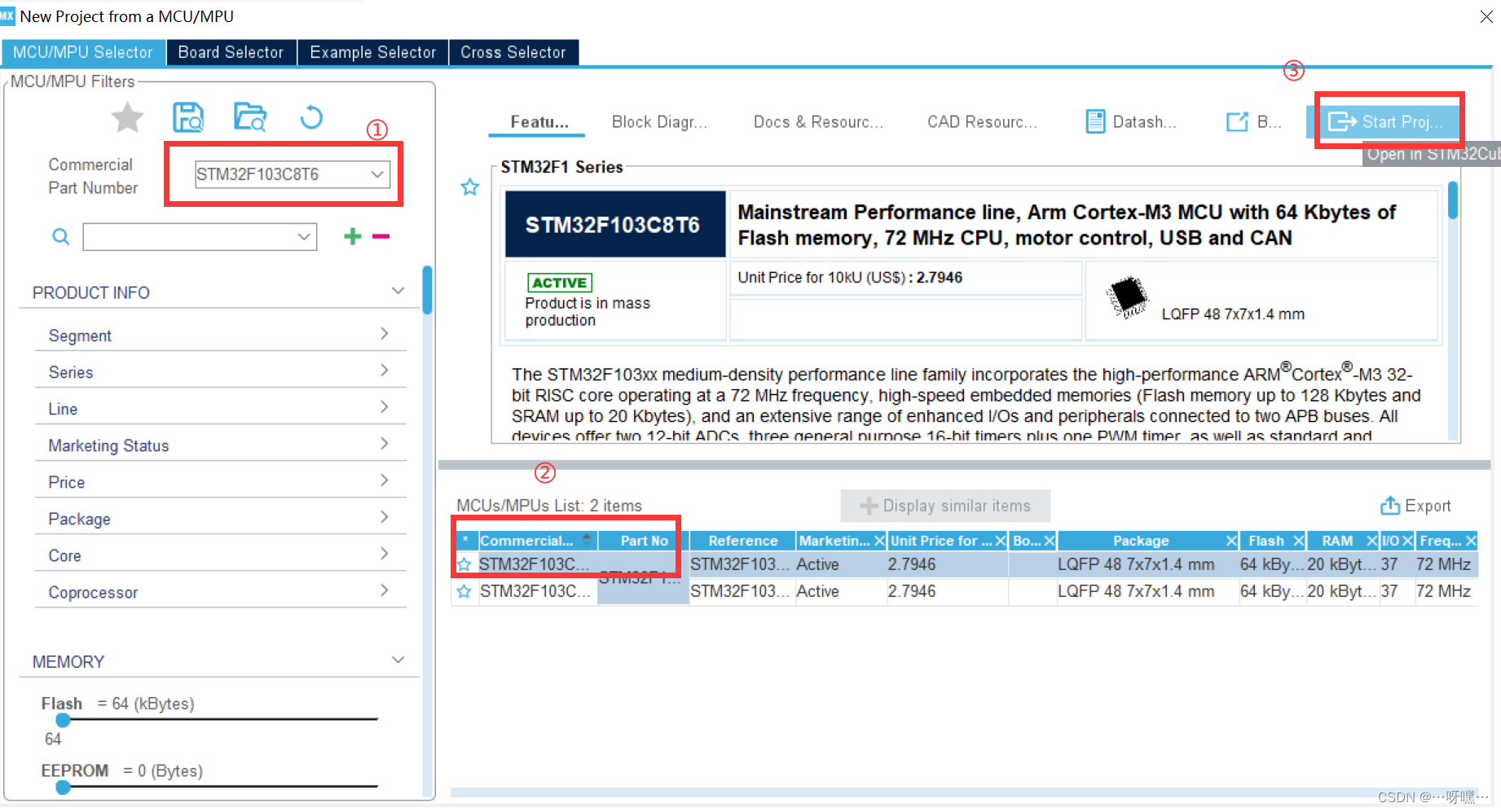Screen dimensions: 1501x812
Task: Close the New Project window
Action: click(x=1486, y=17)
